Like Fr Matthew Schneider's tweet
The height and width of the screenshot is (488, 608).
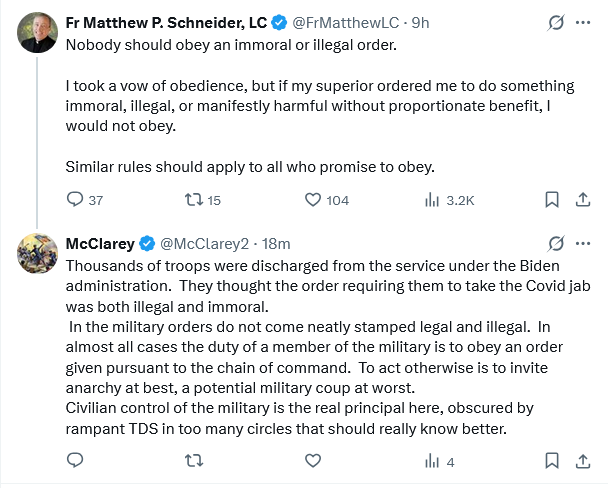(x=313, y=200)
